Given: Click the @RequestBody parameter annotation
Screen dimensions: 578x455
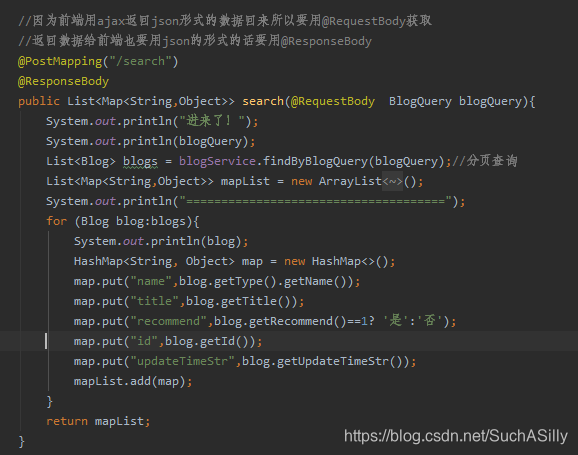Looking at the screenshot, I should [x=332, y=101].
